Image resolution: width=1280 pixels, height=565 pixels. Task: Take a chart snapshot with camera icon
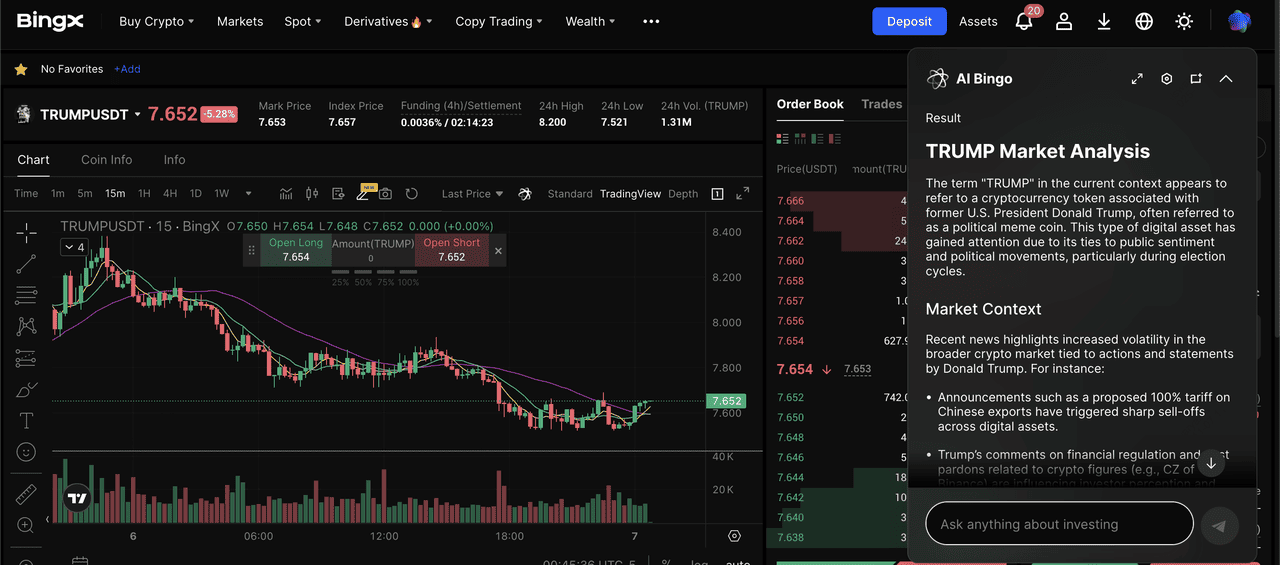385,194
